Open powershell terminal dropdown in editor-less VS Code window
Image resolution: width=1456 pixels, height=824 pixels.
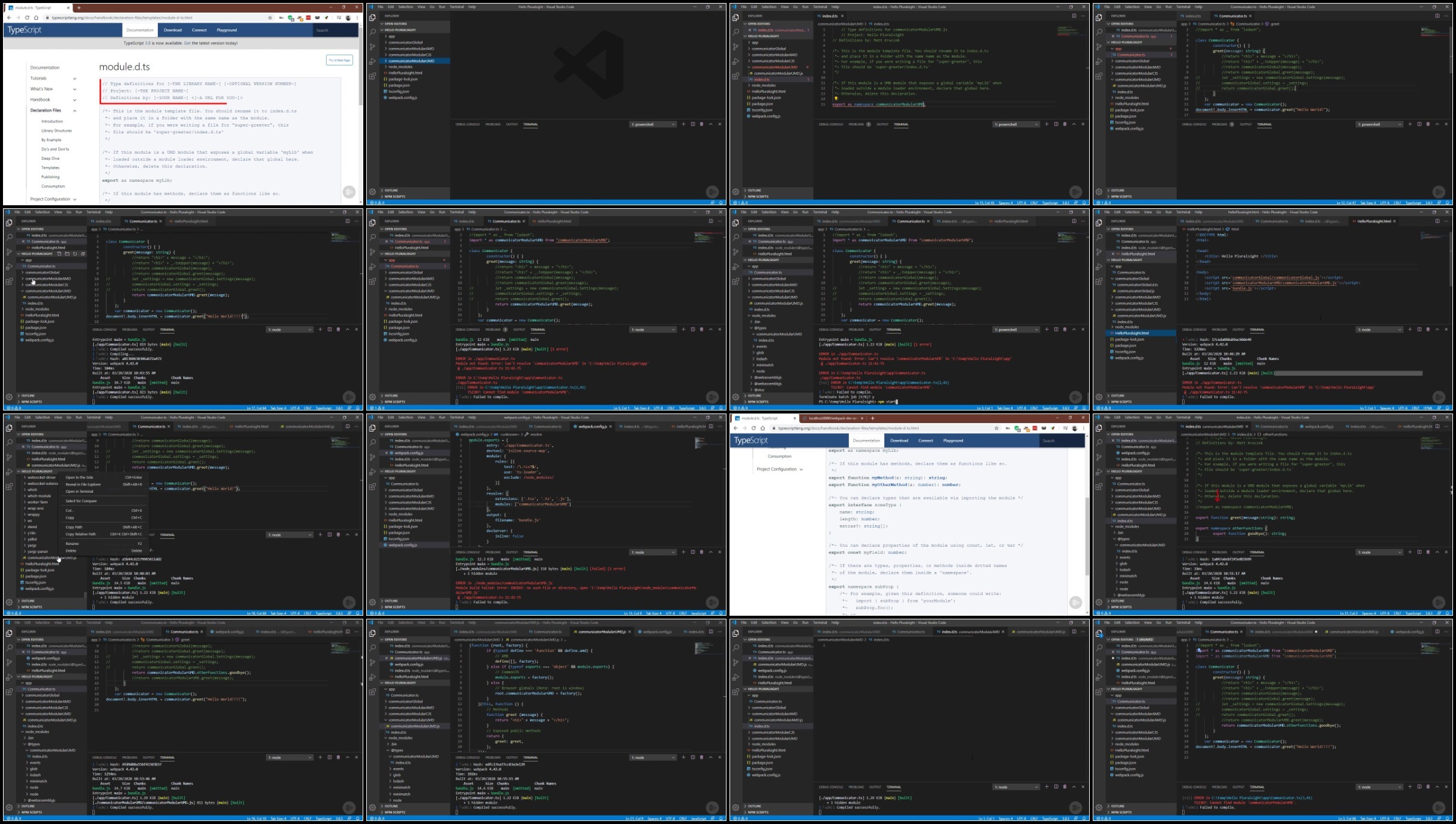(x=653, y=124)
